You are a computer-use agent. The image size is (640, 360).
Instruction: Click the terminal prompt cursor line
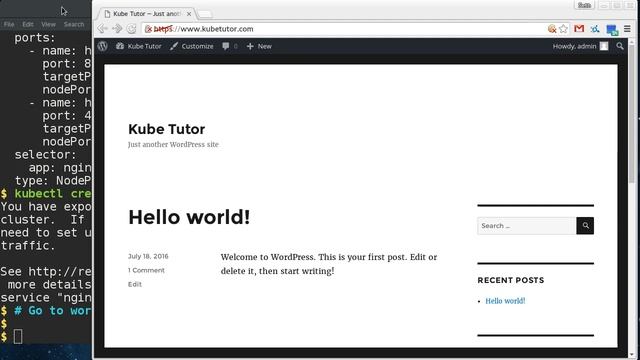[x=18, y=337]
